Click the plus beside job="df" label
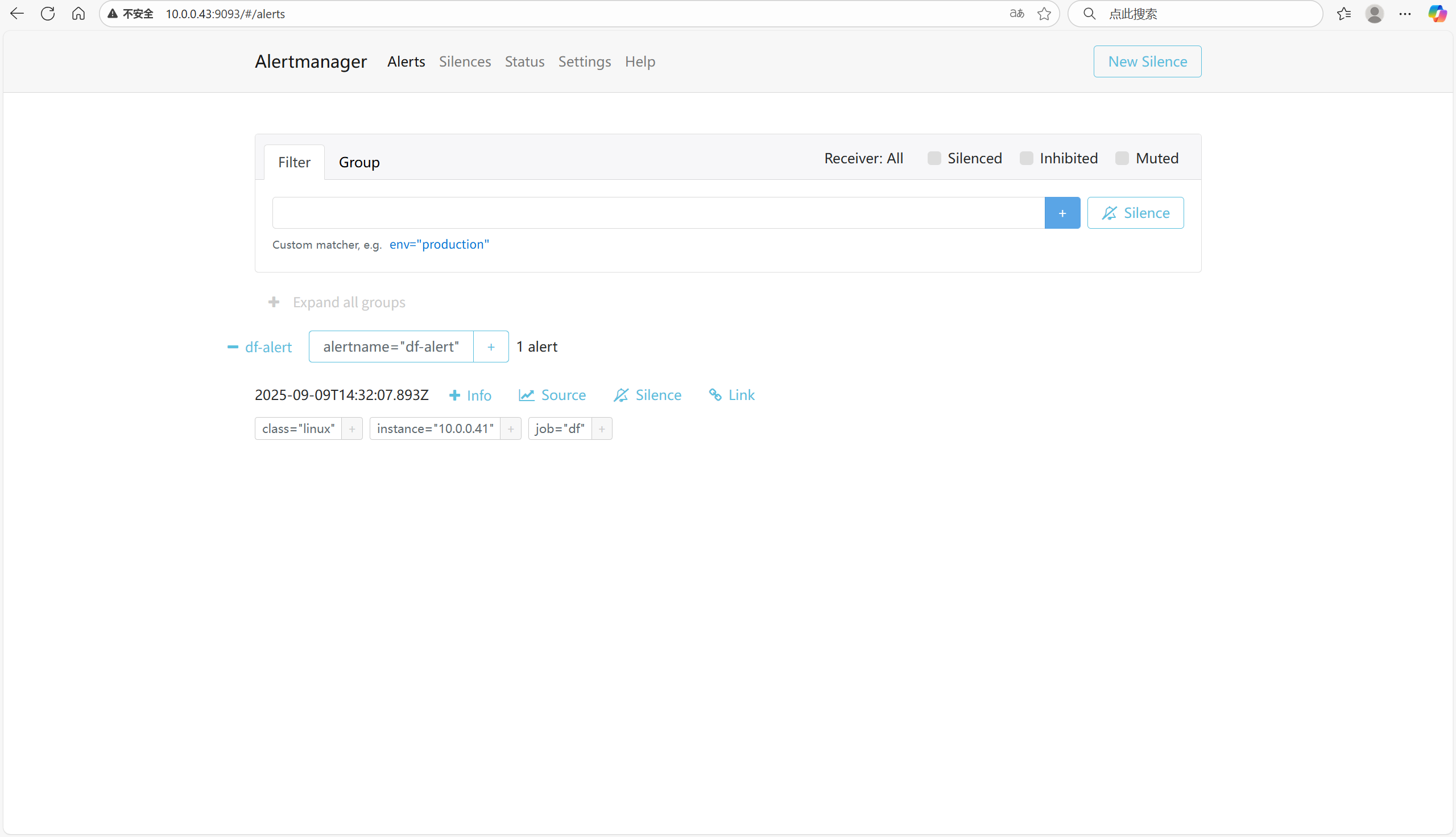 pyautogui.click(x=602, y=429)
